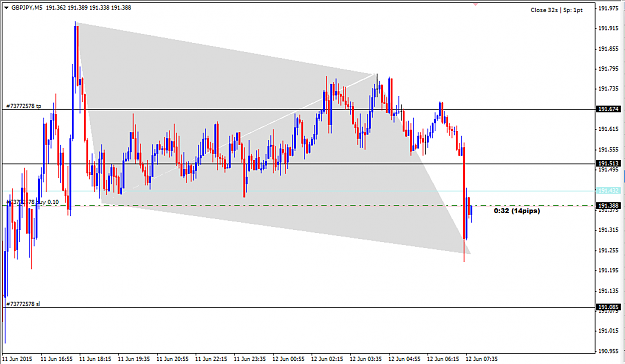Click the 190.955 price scale value
This screenshot has height=364, width=625.
click(x=608, y=351)
